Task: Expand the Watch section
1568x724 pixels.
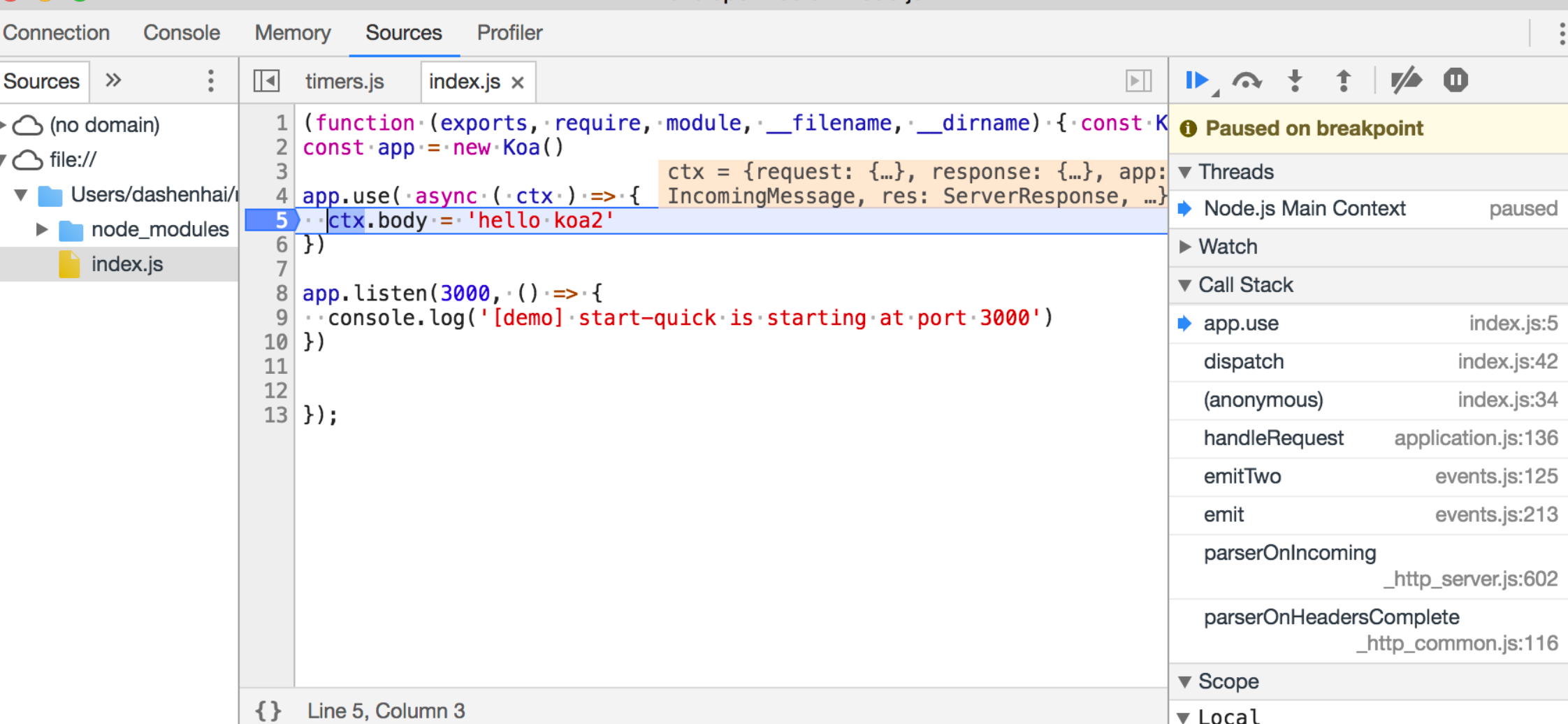Action: tap(1186, 247)
